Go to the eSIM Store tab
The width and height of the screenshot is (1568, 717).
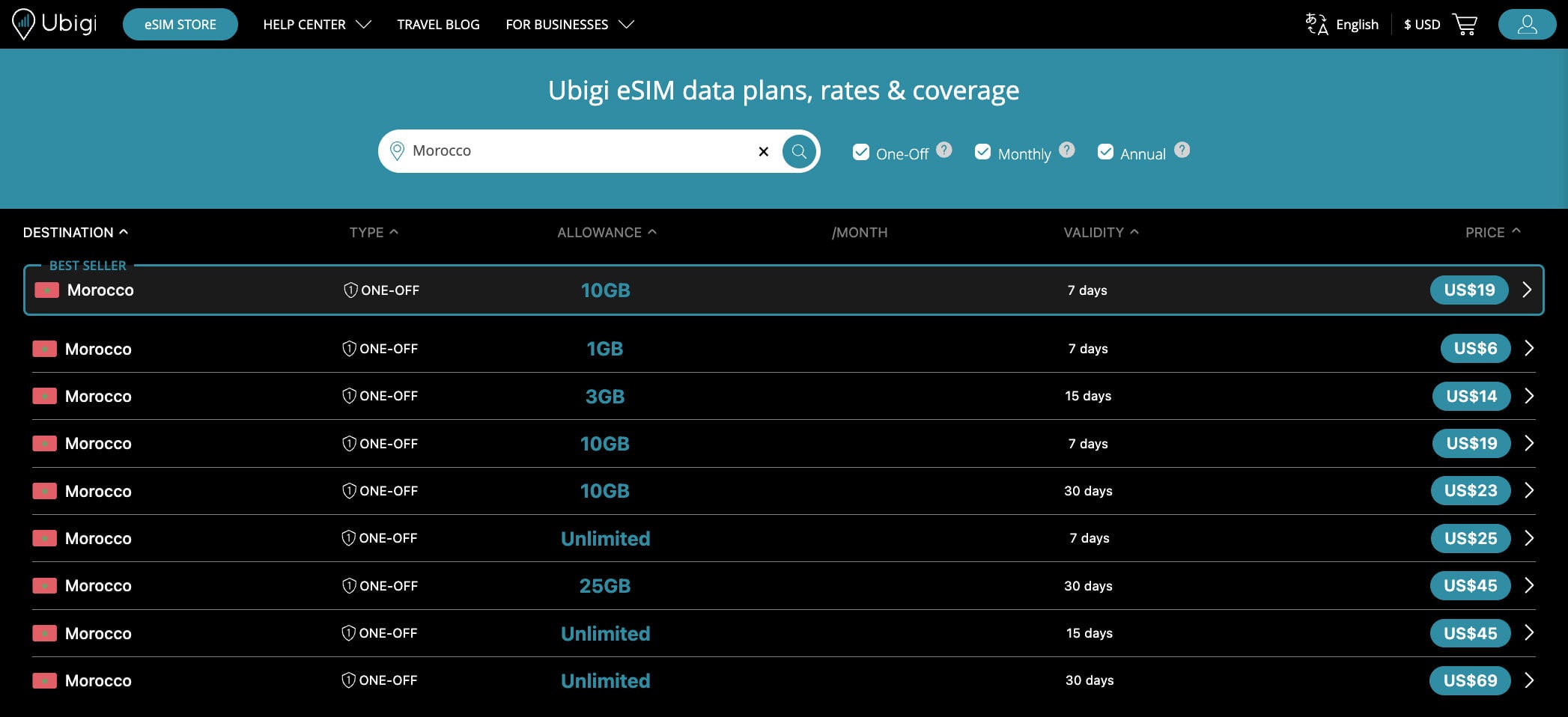pyautogui.click(x=180, y=24)
